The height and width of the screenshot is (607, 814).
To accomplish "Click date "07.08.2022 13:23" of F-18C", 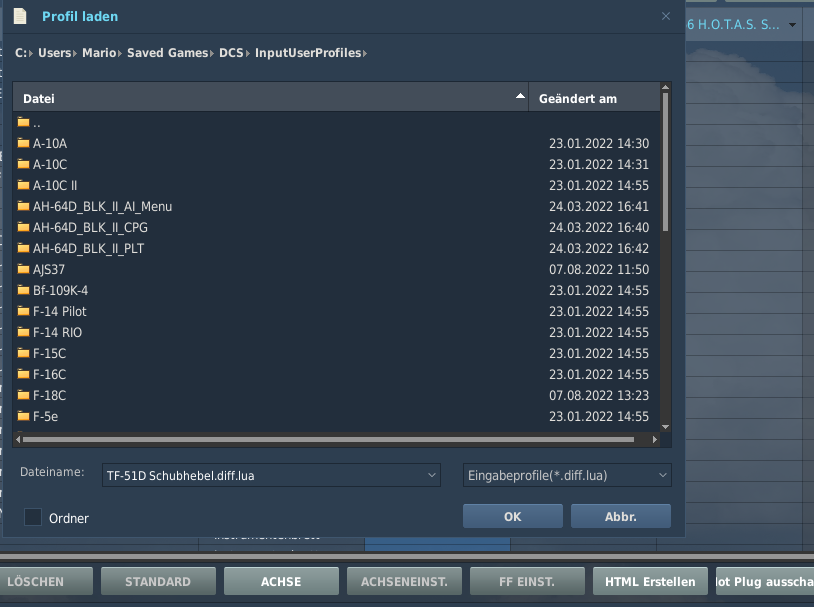I will [x=599, y=396].
